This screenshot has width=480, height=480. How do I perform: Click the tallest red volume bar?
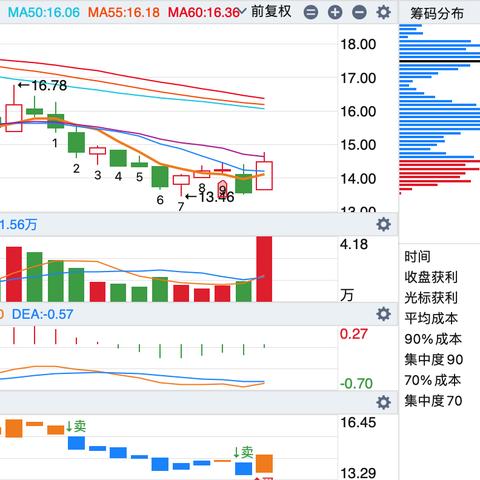click(264, 269)
